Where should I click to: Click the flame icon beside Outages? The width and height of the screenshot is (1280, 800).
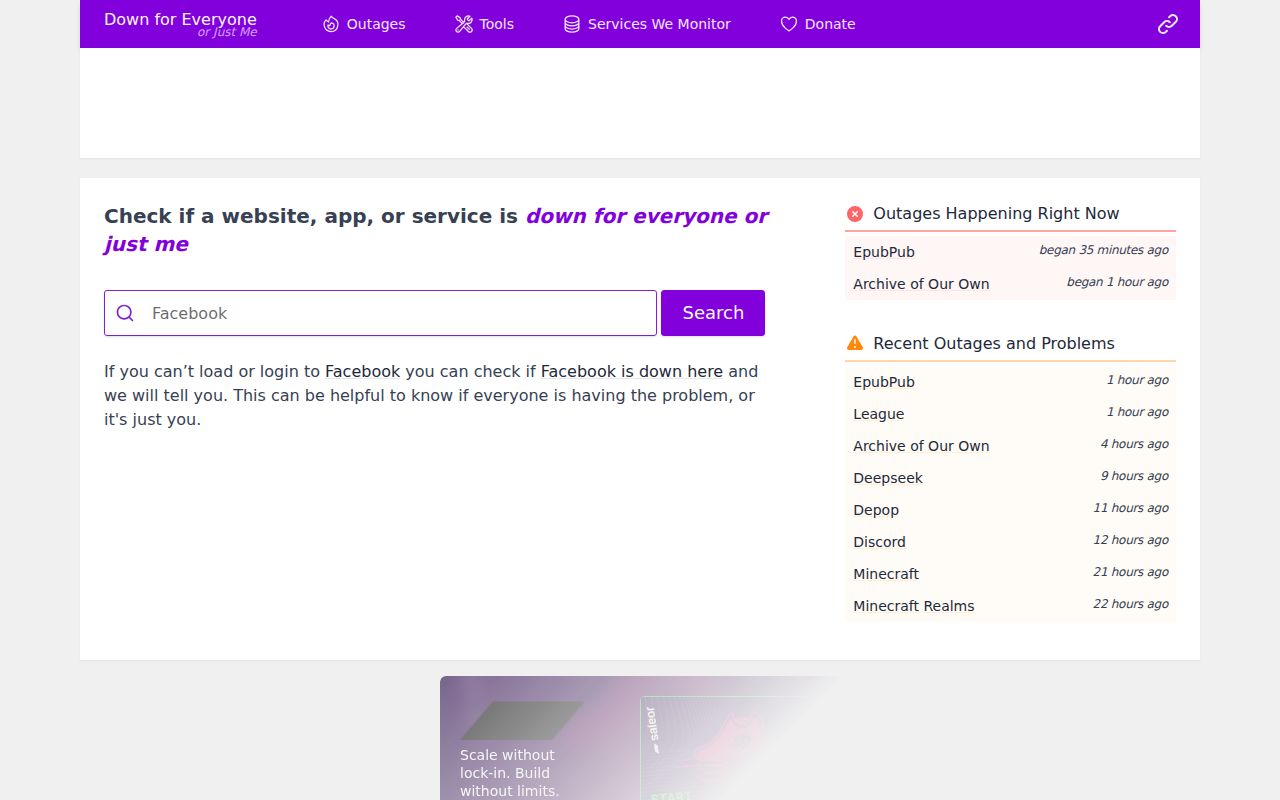(x=331, y=24)
